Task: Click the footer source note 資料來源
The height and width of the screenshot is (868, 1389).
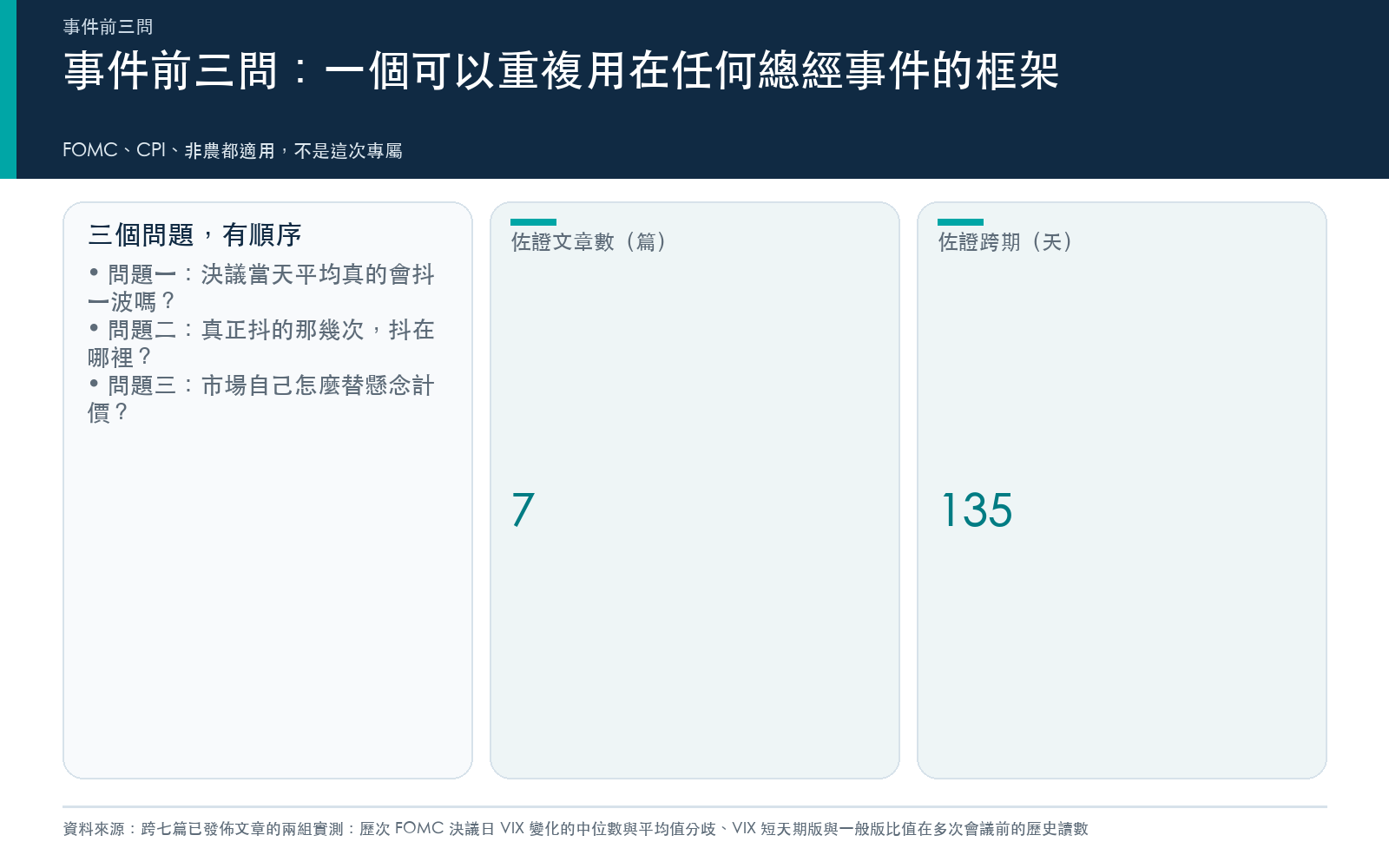Action: [575, 829]
